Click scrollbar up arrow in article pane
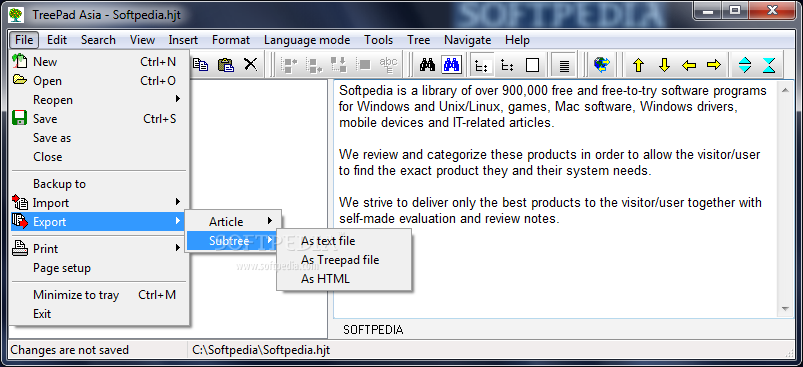803x367 pixels. click(x=786, y=90)
